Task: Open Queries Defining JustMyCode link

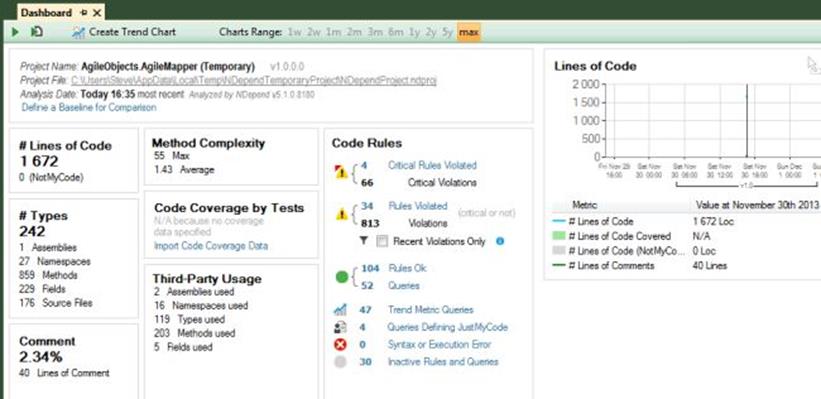Action: (448, 327)
